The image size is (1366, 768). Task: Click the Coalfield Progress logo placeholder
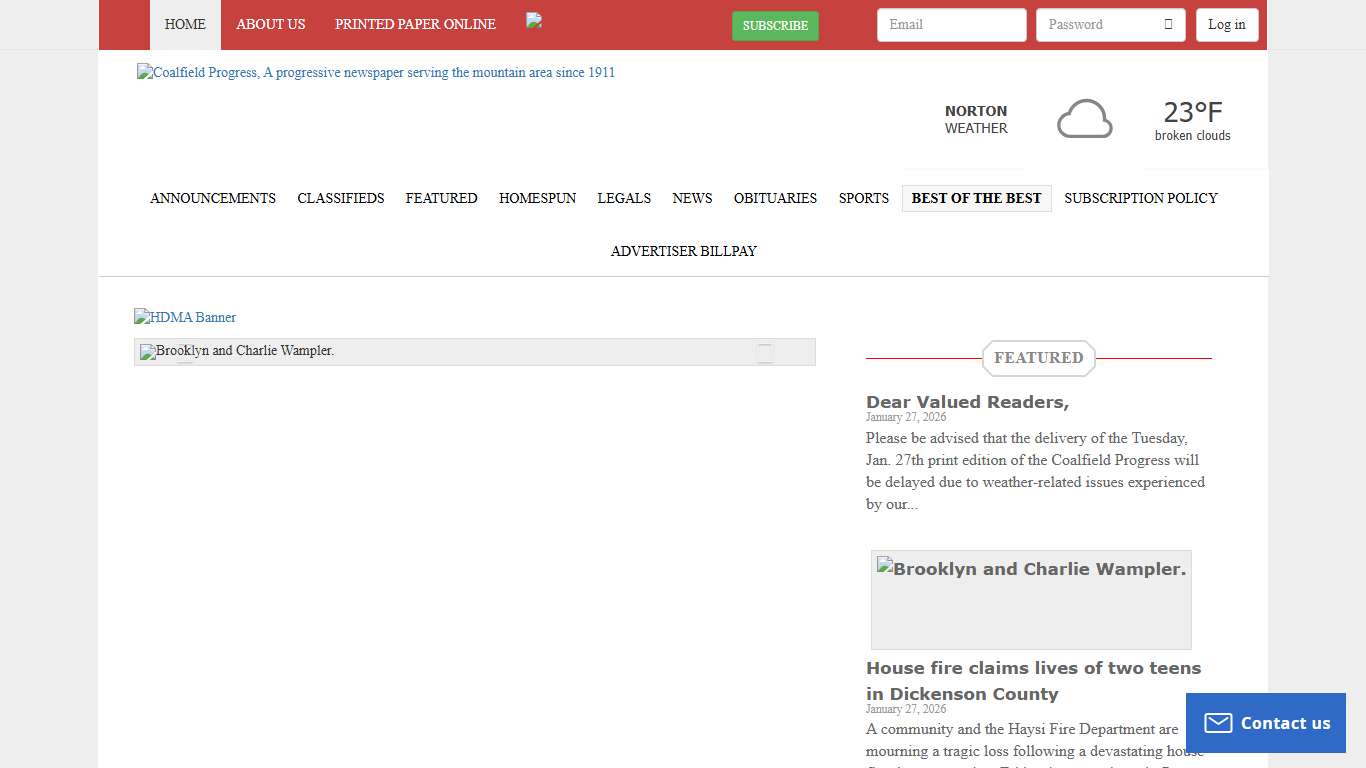click(375, 72)
